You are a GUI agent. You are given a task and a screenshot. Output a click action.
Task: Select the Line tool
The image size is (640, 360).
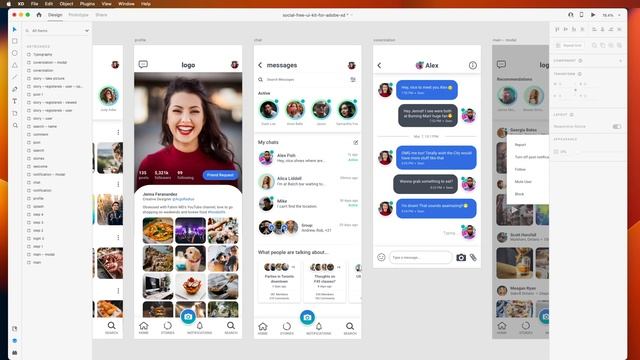coord(15,77)
